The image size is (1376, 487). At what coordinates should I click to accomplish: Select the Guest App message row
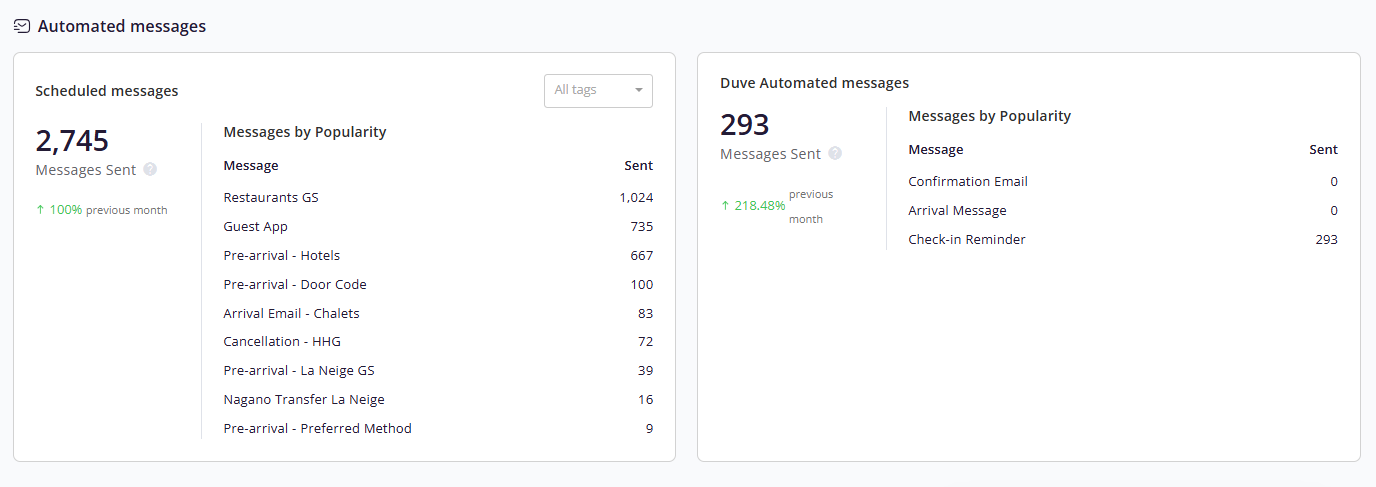pos(438,227)
